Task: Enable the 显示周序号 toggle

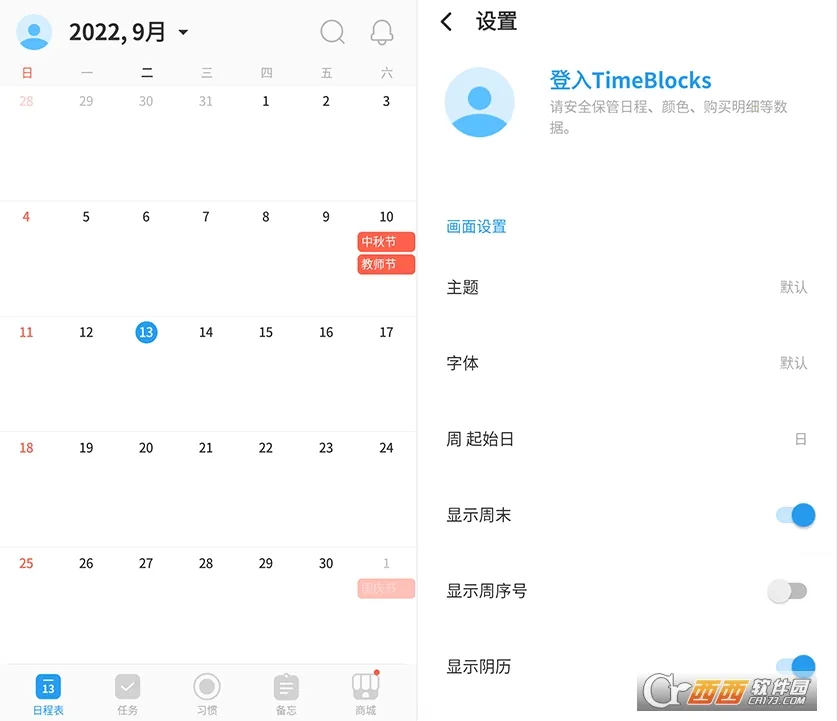Action: tap(787, 591)
